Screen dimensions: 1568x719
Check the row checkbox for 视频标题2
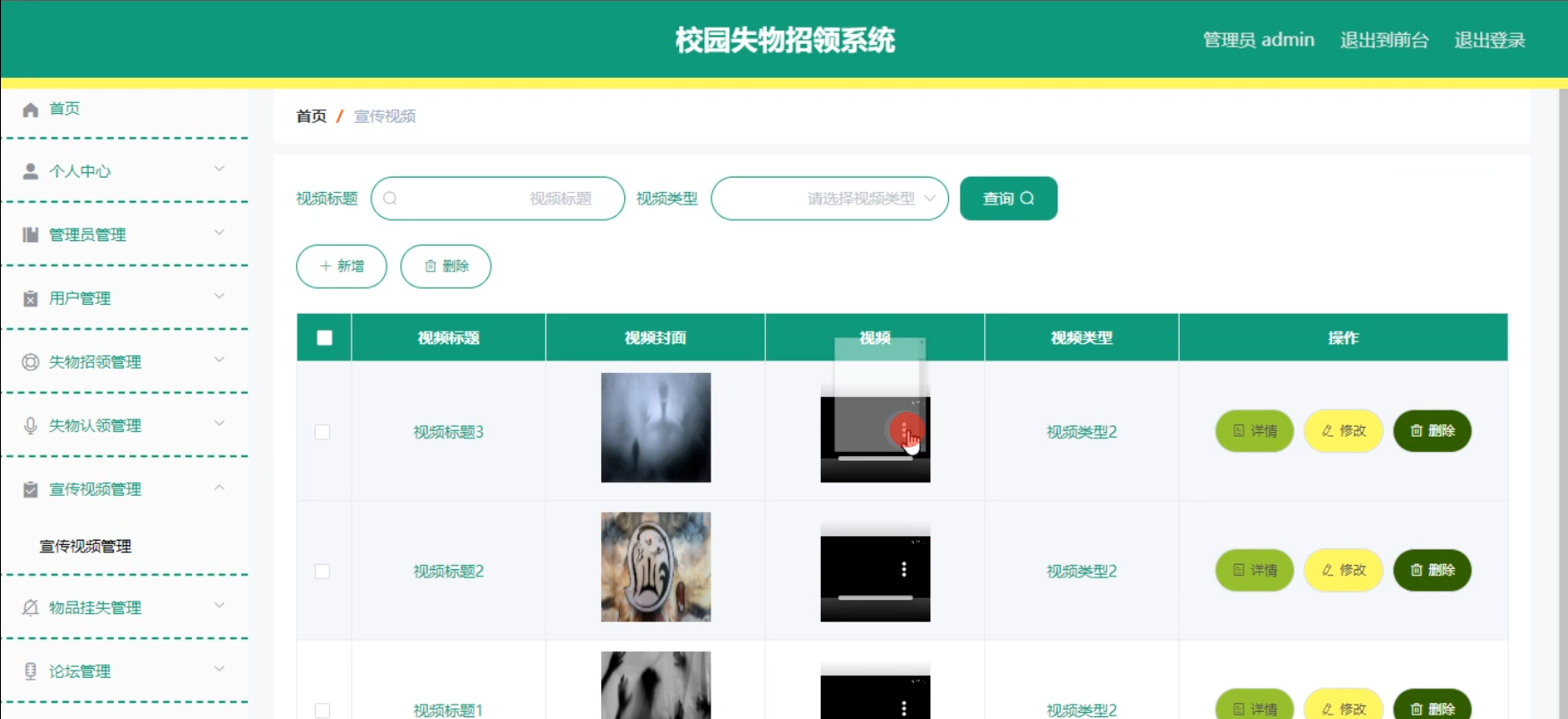point(323,571)
